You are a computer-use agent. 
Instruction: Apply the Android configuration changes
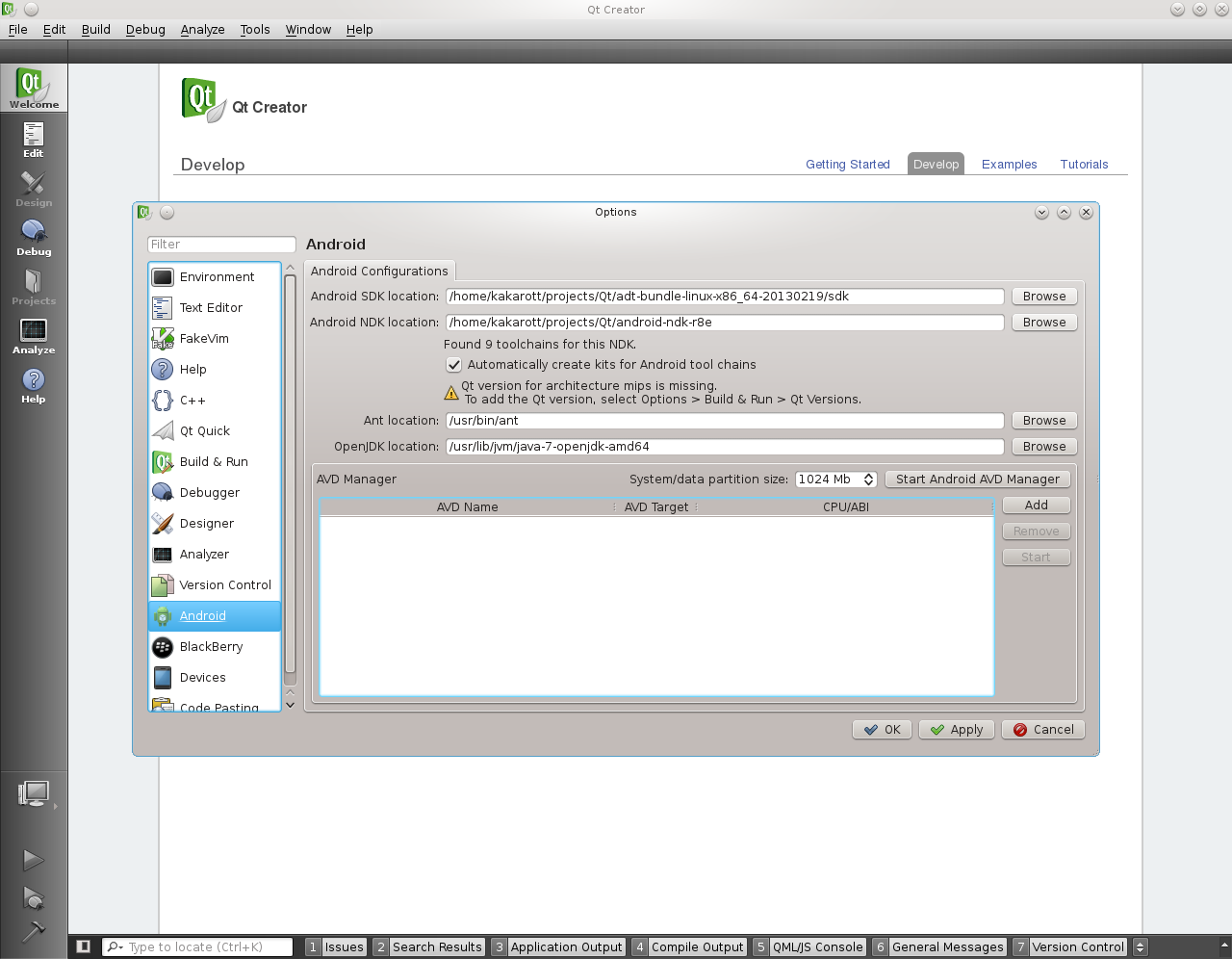click(956, 729)
